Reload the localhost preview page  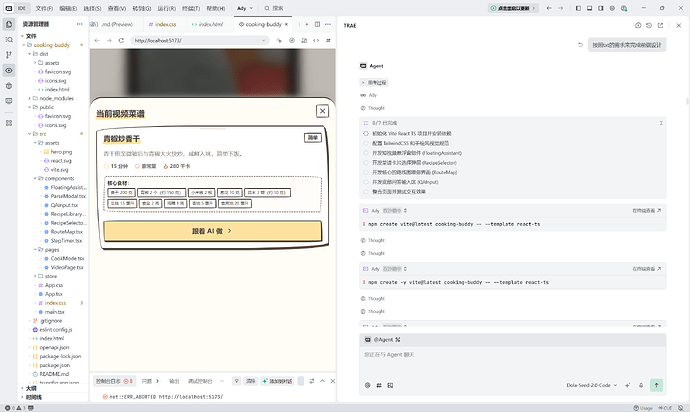pos(121,40)
